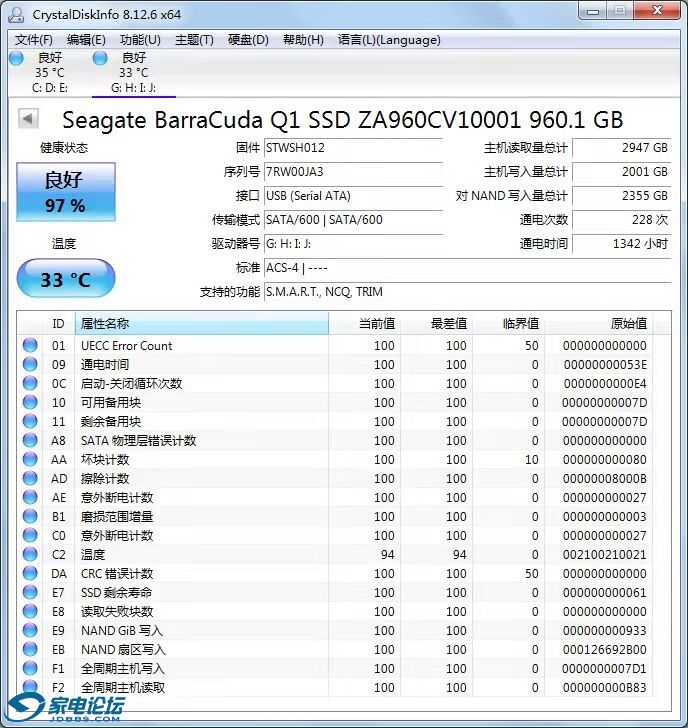Click the host writes value 2001 GB

click(x=622, y=172)
